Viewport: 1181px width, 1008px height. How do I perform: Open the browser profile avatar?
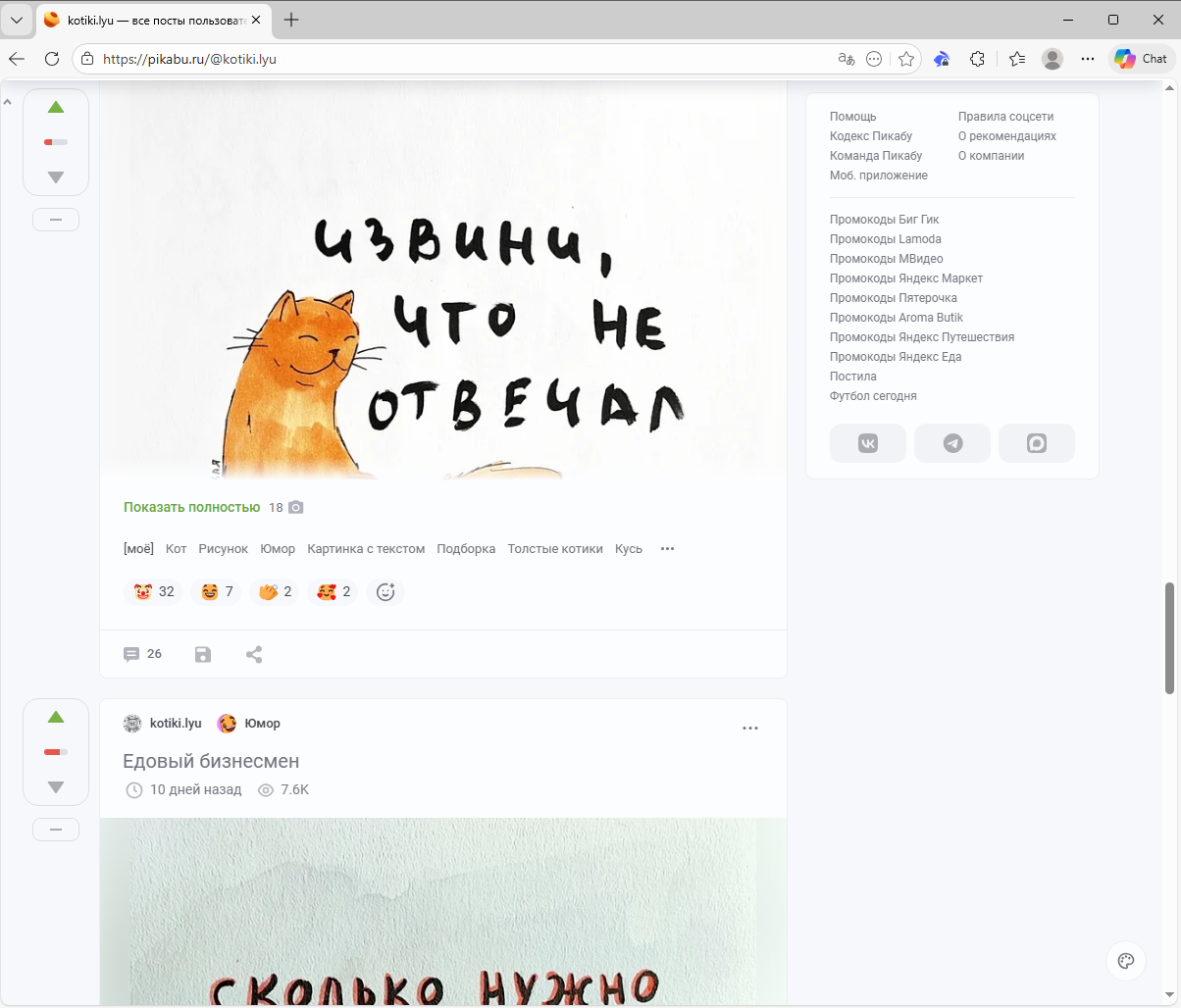click(1053, 59)
